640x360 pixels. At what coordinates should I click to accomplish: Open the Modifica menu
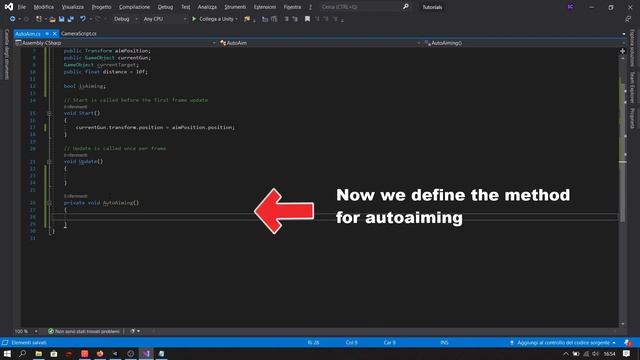click(x=44, y=7)
